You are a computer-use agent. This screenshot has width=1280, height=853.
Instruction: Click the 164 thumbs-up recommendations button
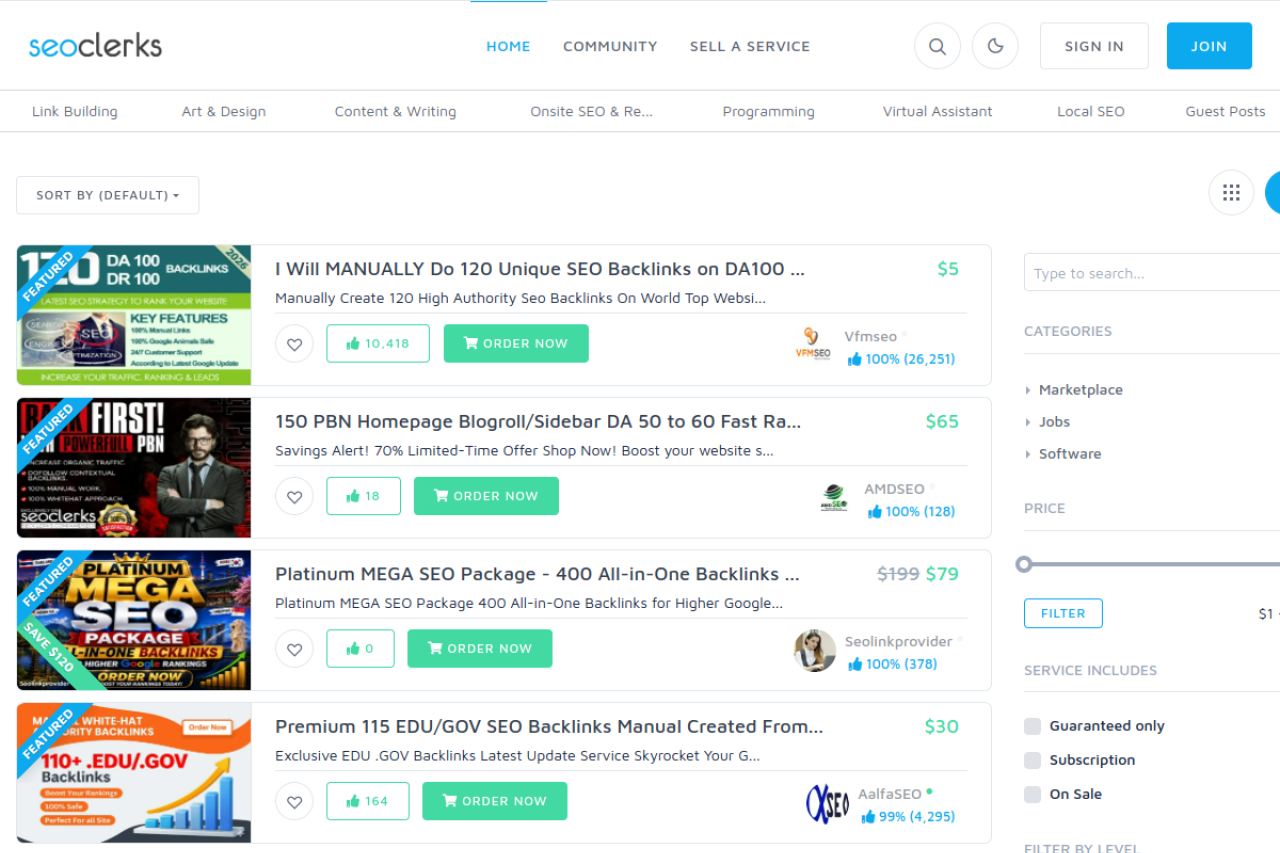pyautogui.click(x=367, y=801)
